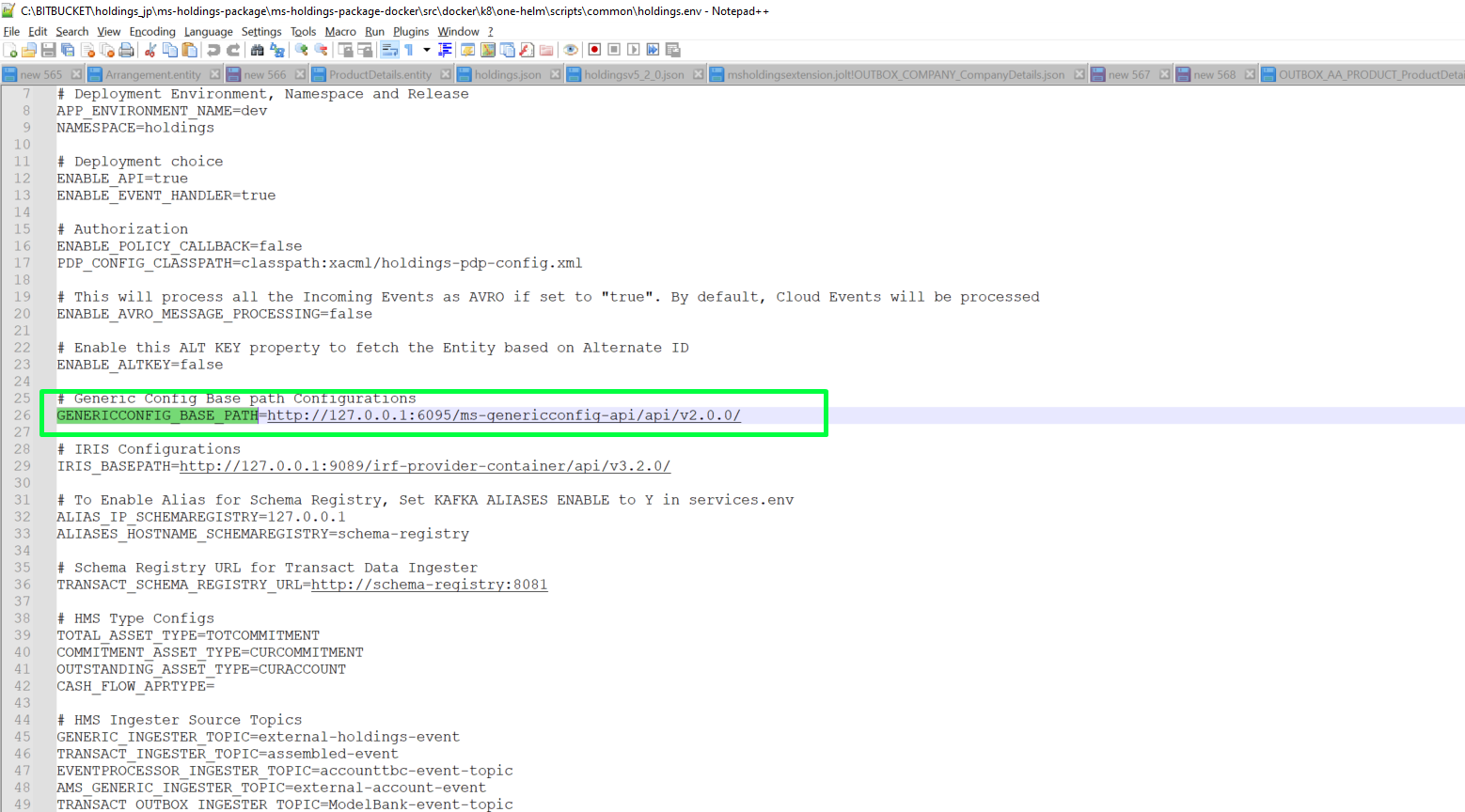Click the Cut scissors icon
Viewport: 1465px width, 812px height.
coord(150,50)
